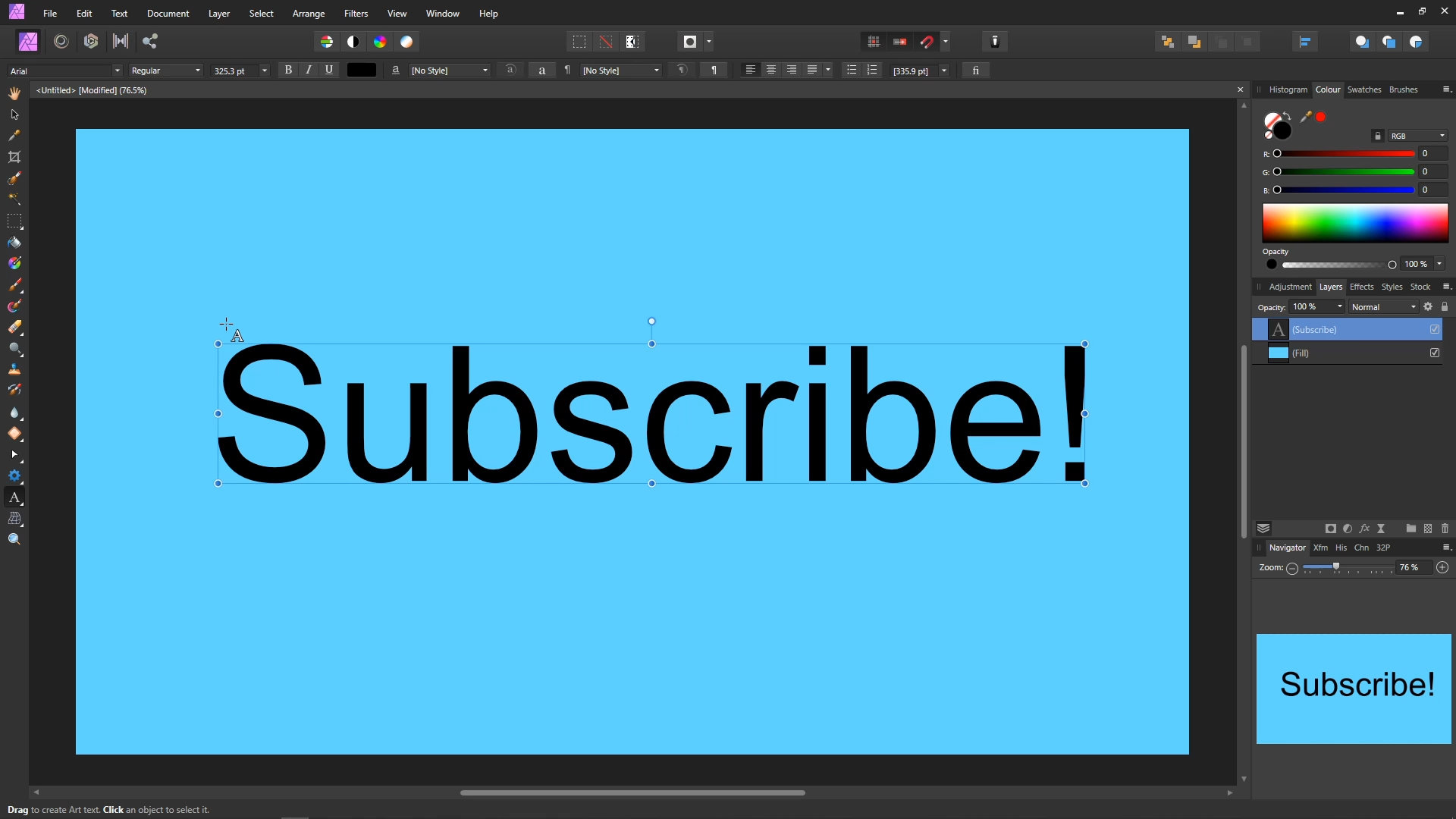The width and height of the screenshot is (1456, 819).
Task: Delete layer using trash icon
Action: pyautogui.click(x=1445, y=529)
